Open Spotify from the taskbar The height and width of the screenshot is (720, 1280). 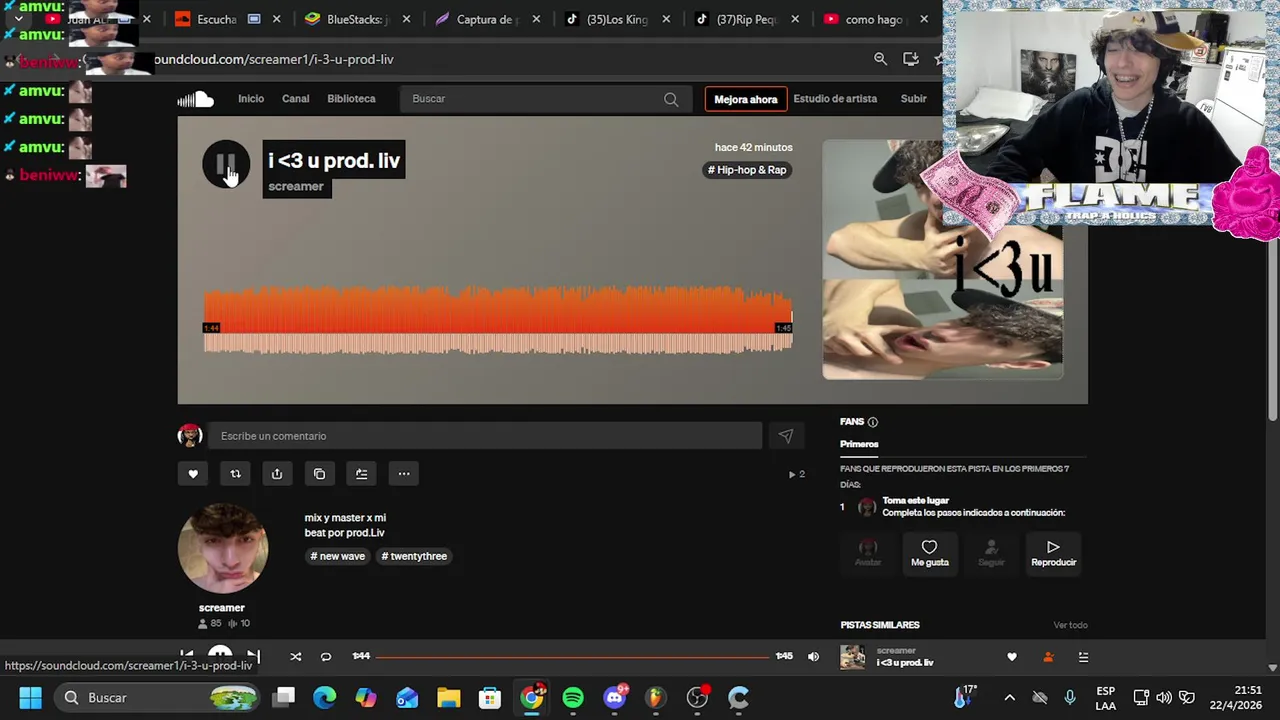point(573,697)
